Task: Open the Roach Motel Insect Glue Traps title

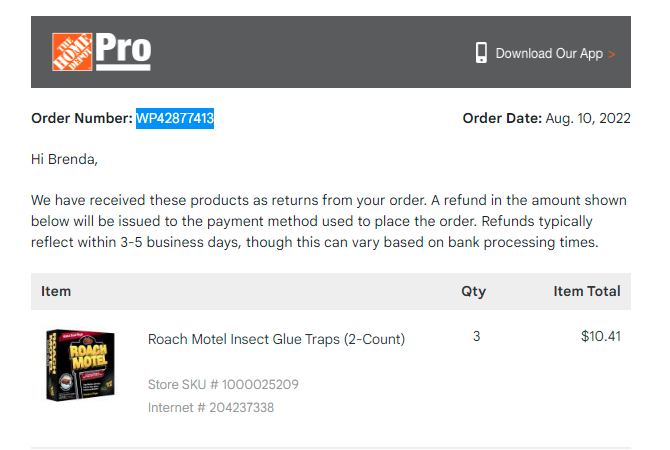Action: pos(276,339)
